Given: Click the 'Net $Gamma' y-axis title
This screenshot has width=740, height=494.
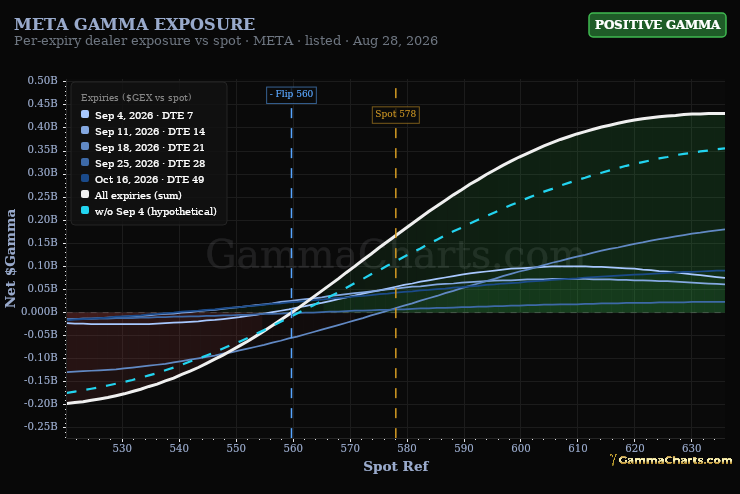Looking at the screenshot, I should tap(10, 259).
